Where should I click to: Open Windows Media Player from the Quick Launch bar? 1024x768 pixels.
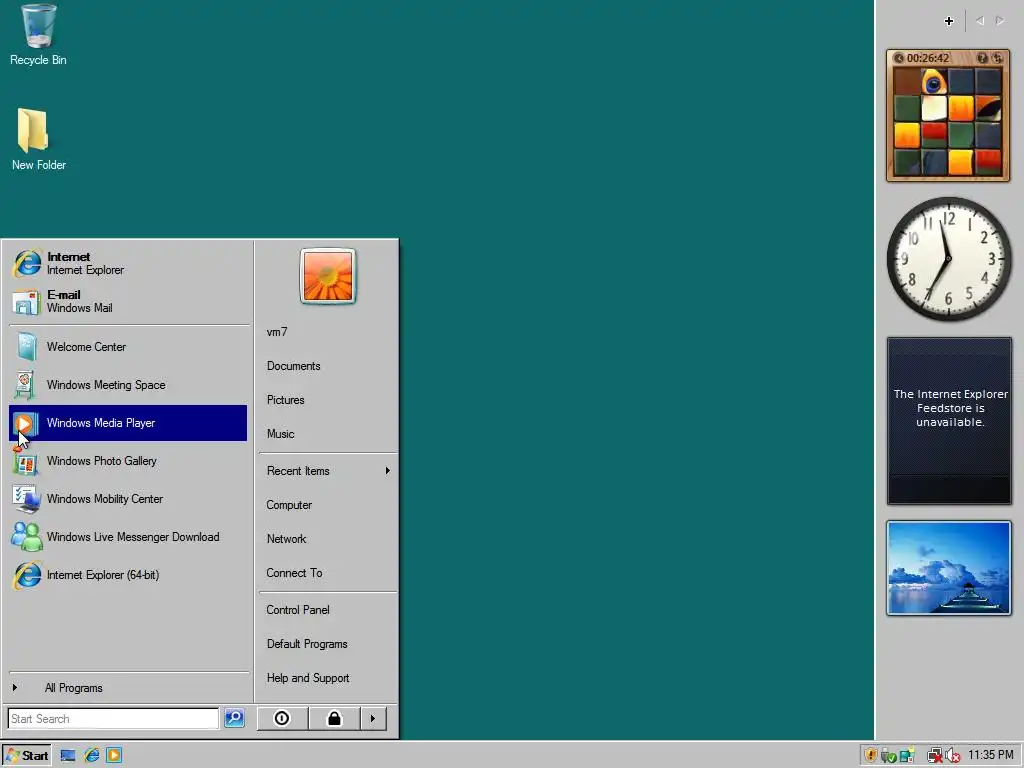coord(114,756)
